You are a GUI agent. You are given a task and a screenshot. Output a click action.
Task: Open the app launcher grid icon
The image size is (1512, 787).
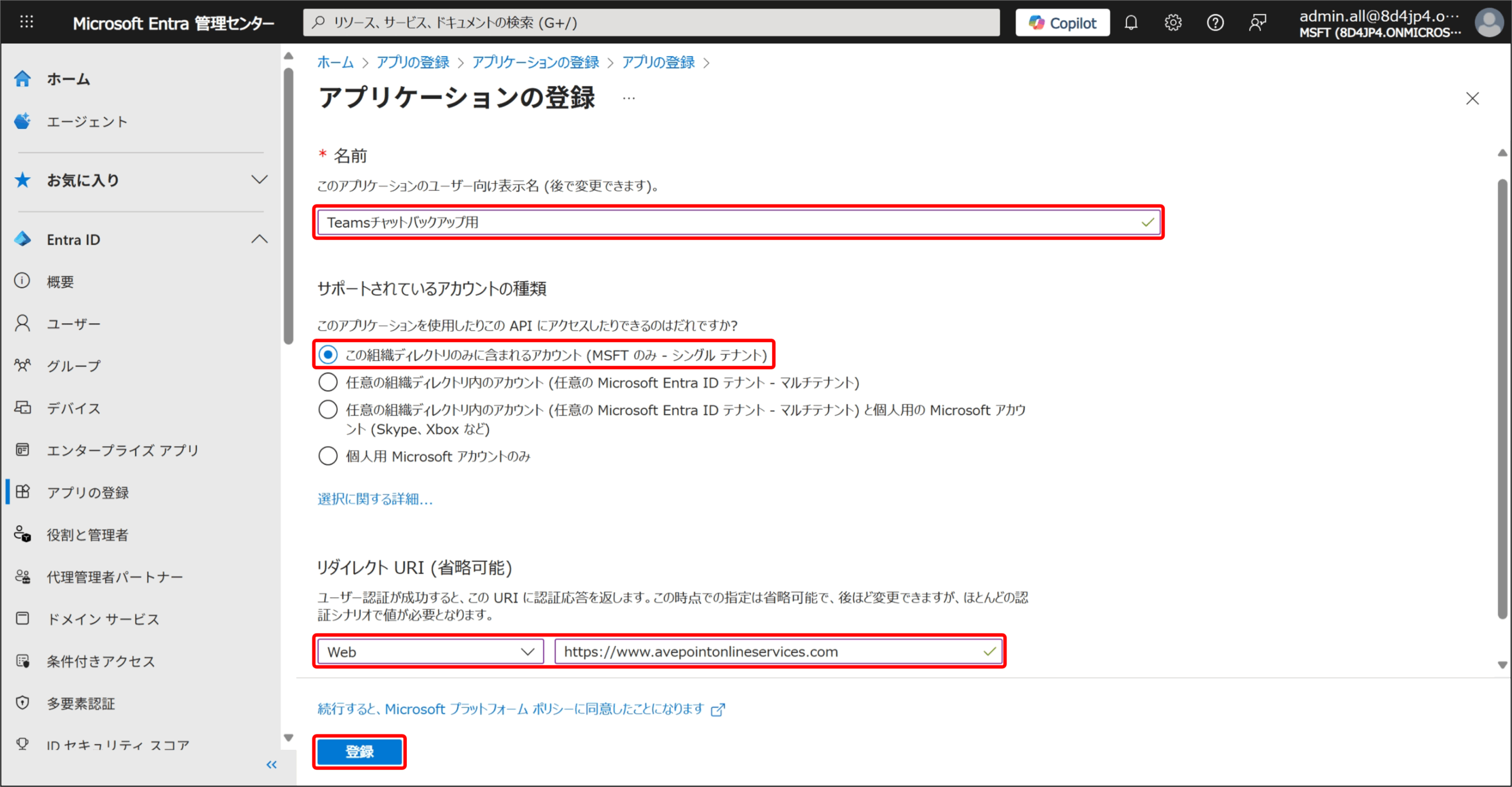(27, 22)
